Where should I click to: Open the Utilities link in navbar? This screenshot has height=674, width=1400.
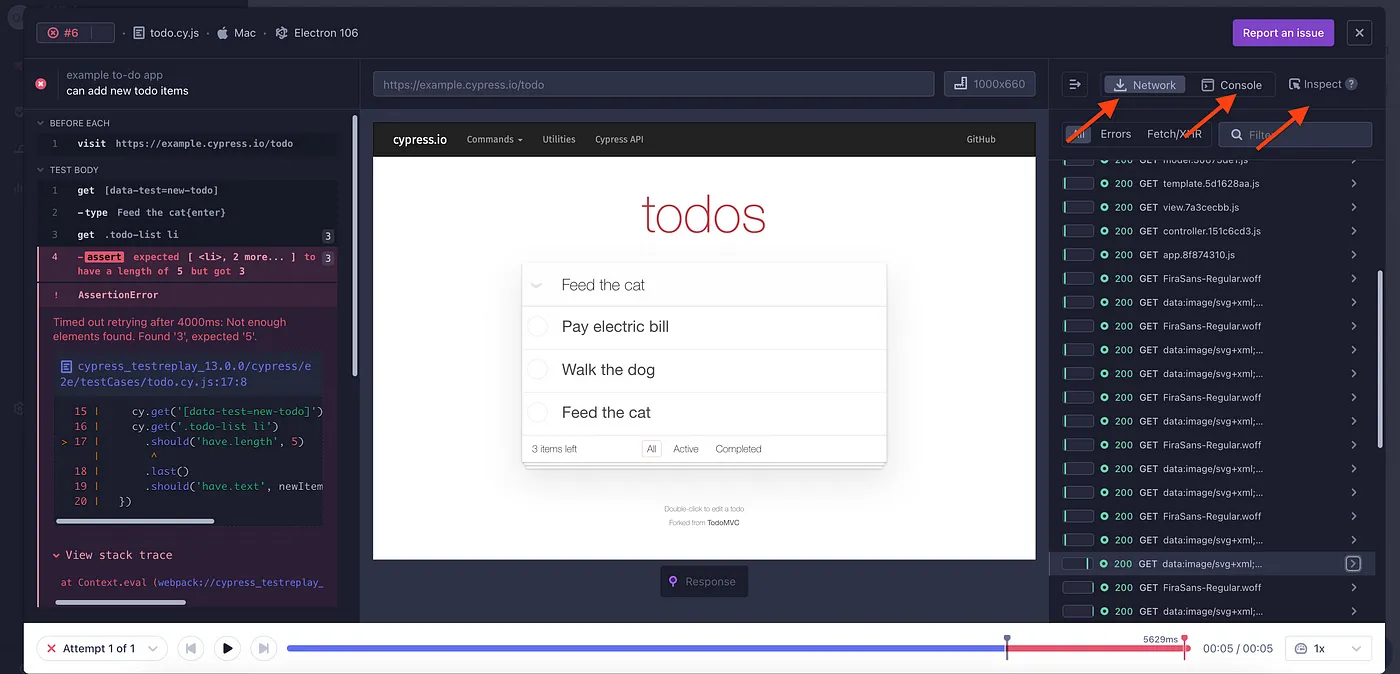[x=559, y=139]
